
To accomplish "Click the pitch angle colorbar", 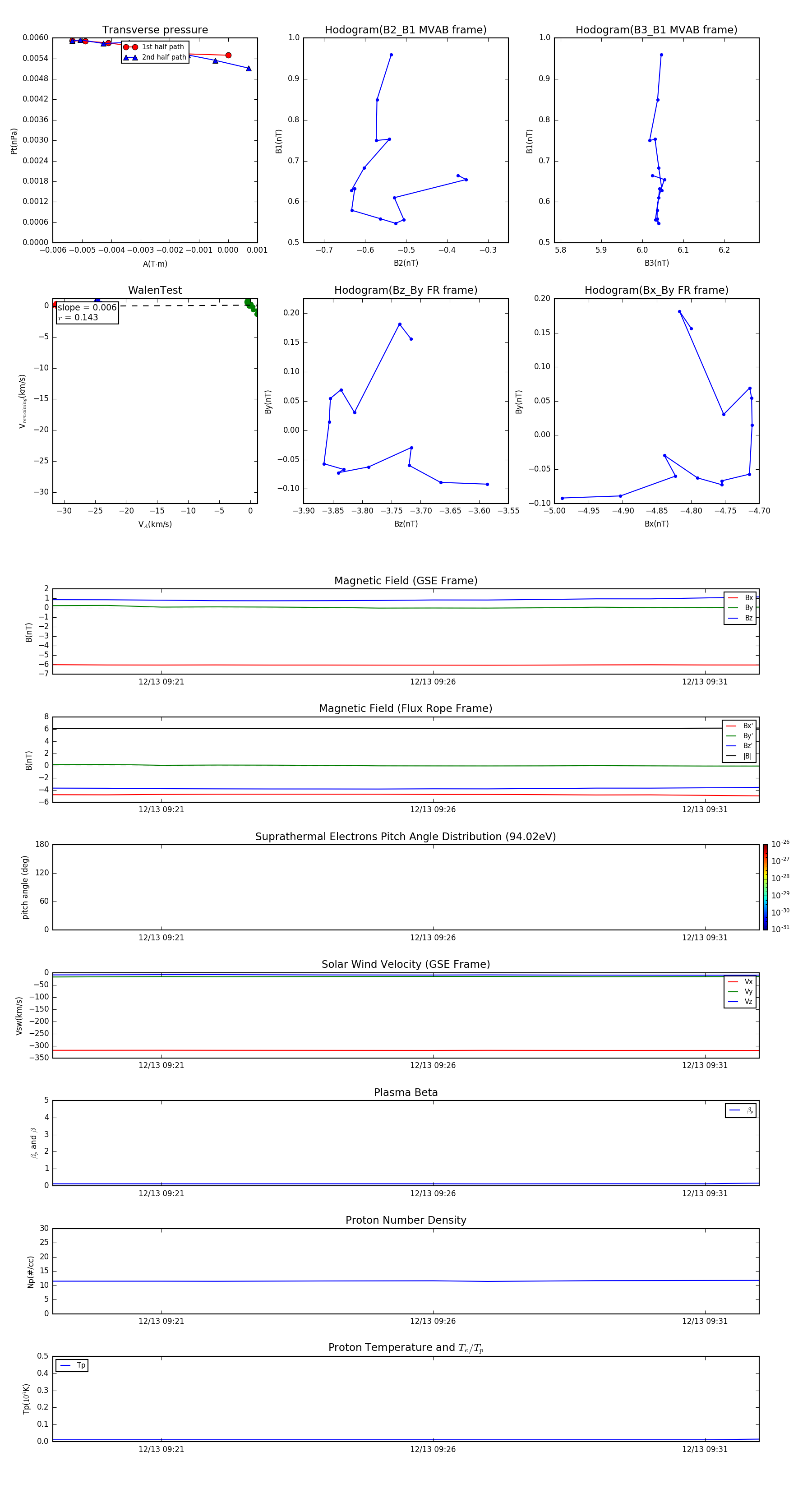I will [765, 887].
